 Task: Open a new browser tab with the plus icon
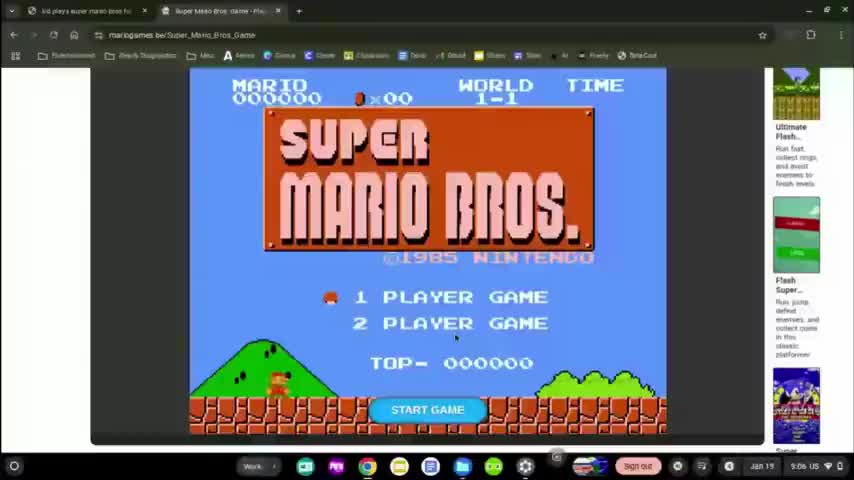(299, 11)
